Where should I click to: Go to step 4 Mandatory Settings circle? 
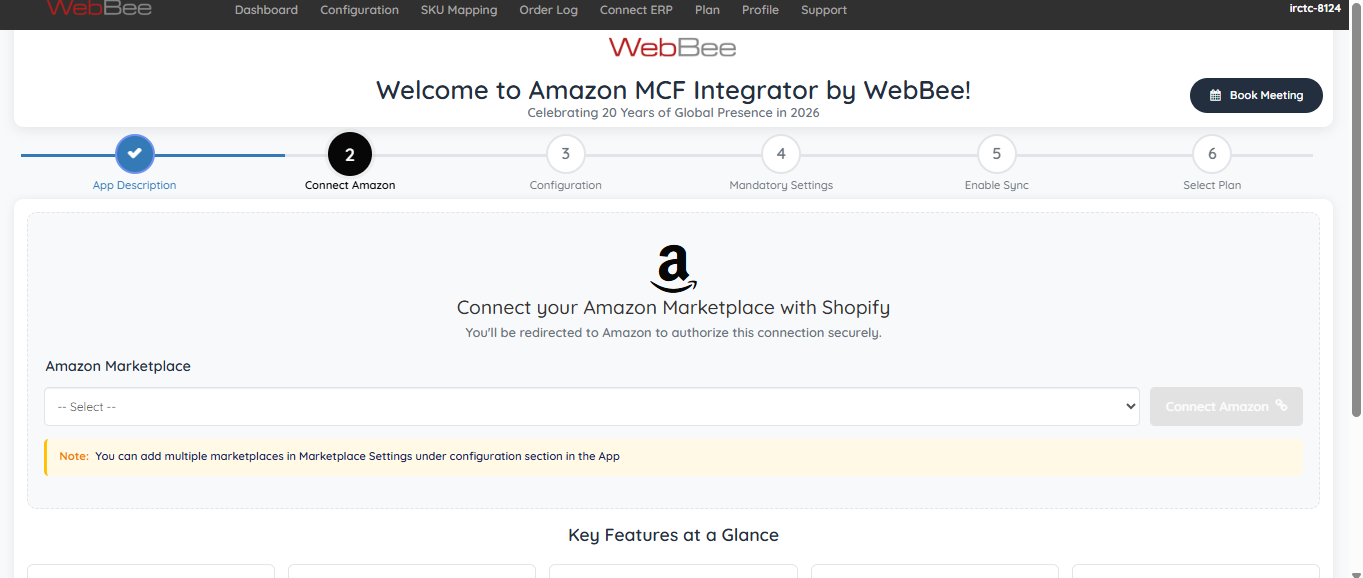click(781, 154)
